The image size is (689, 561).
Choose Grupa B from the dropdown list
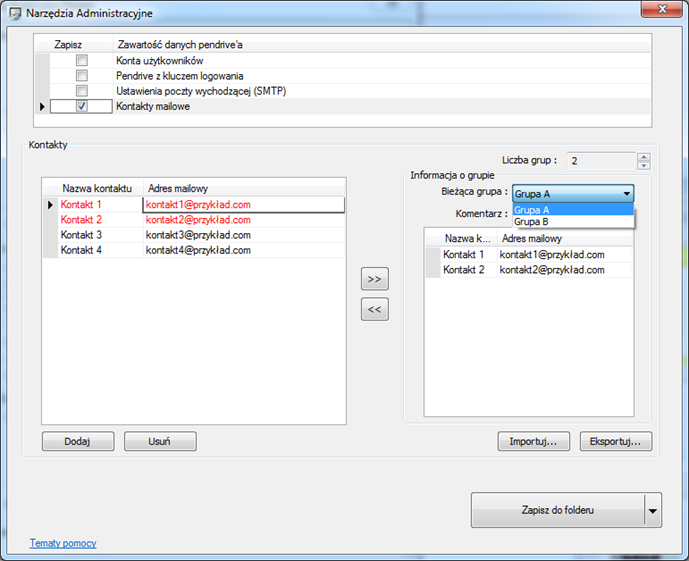point(573,222)
